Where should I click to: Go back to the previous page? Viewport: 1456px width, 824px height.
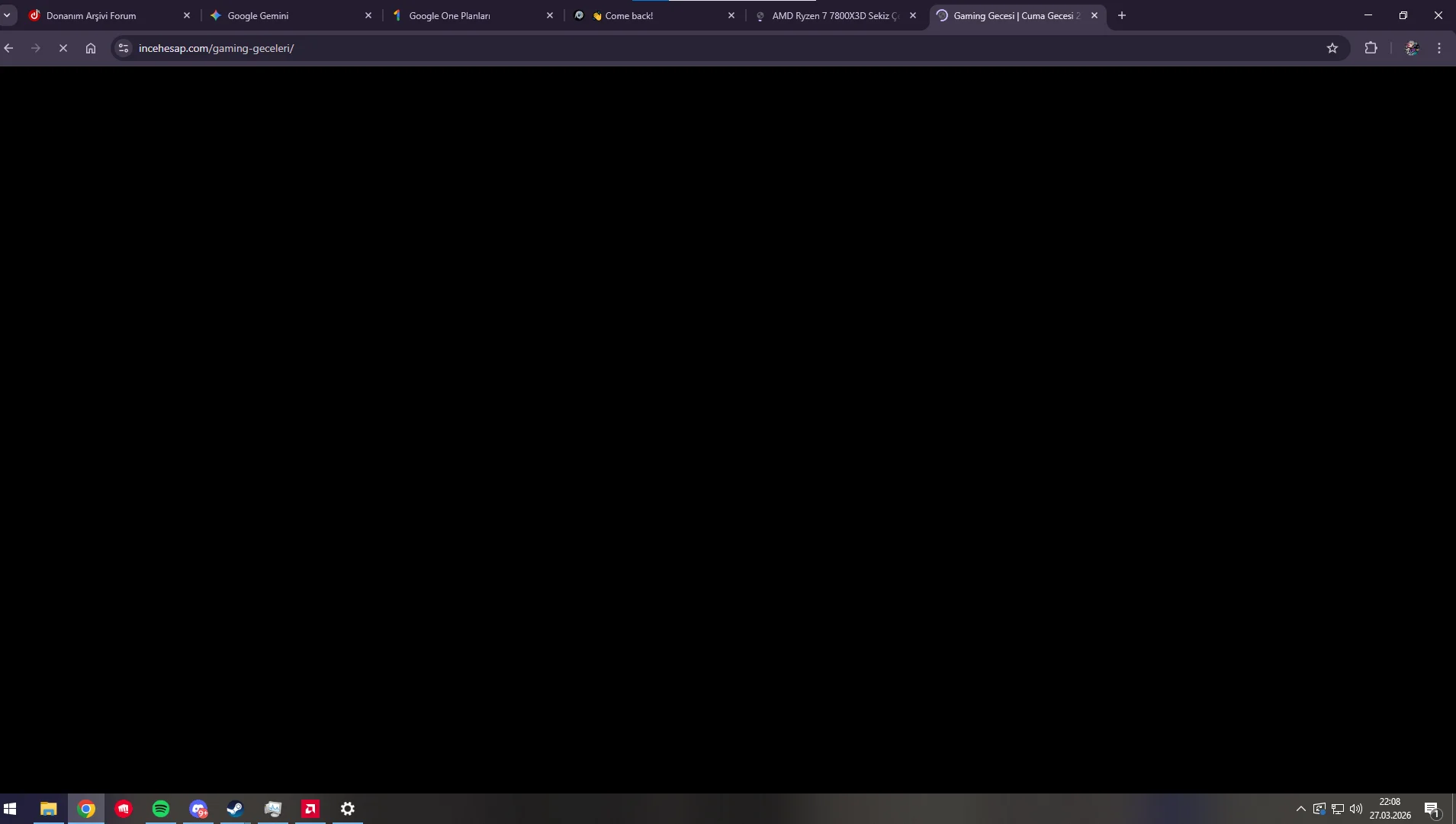coord(9,48)
